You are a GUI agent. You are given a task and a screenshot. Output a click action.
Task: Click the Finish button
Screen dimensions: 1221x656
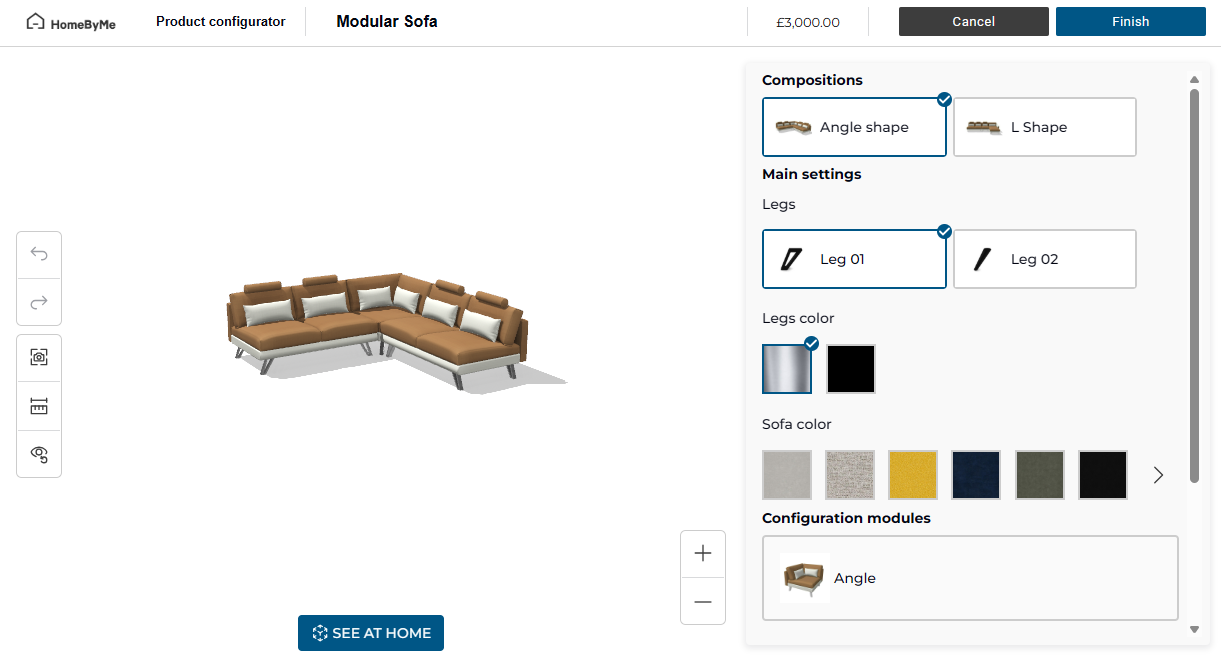coord(1130,22)
